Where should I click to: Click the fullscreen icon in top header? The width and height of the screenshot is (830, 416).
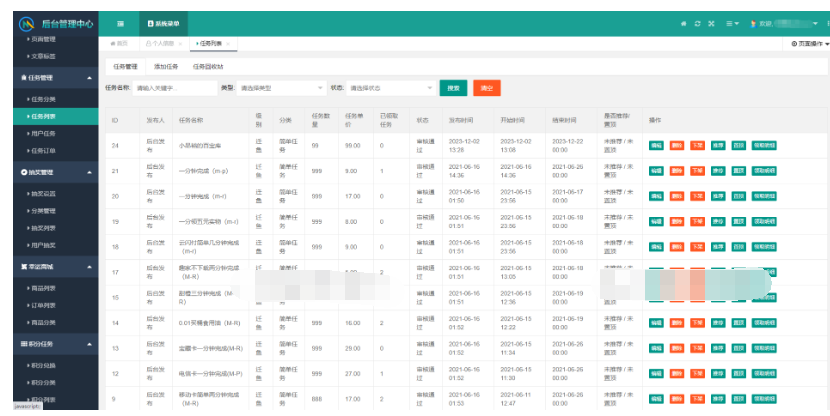(x=712, y=22)
